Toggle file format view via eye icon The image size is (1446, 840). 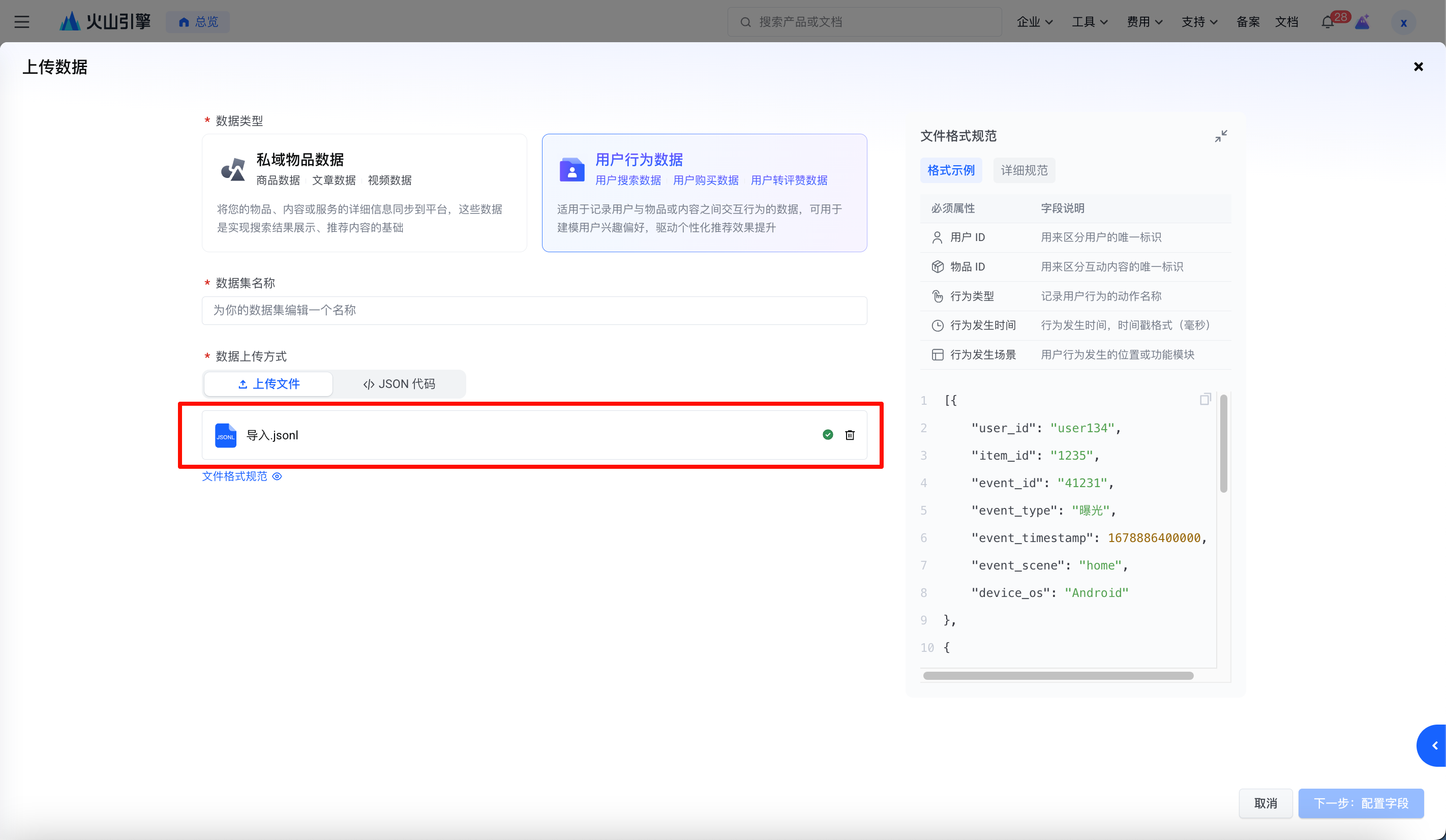tap(277, 476)
